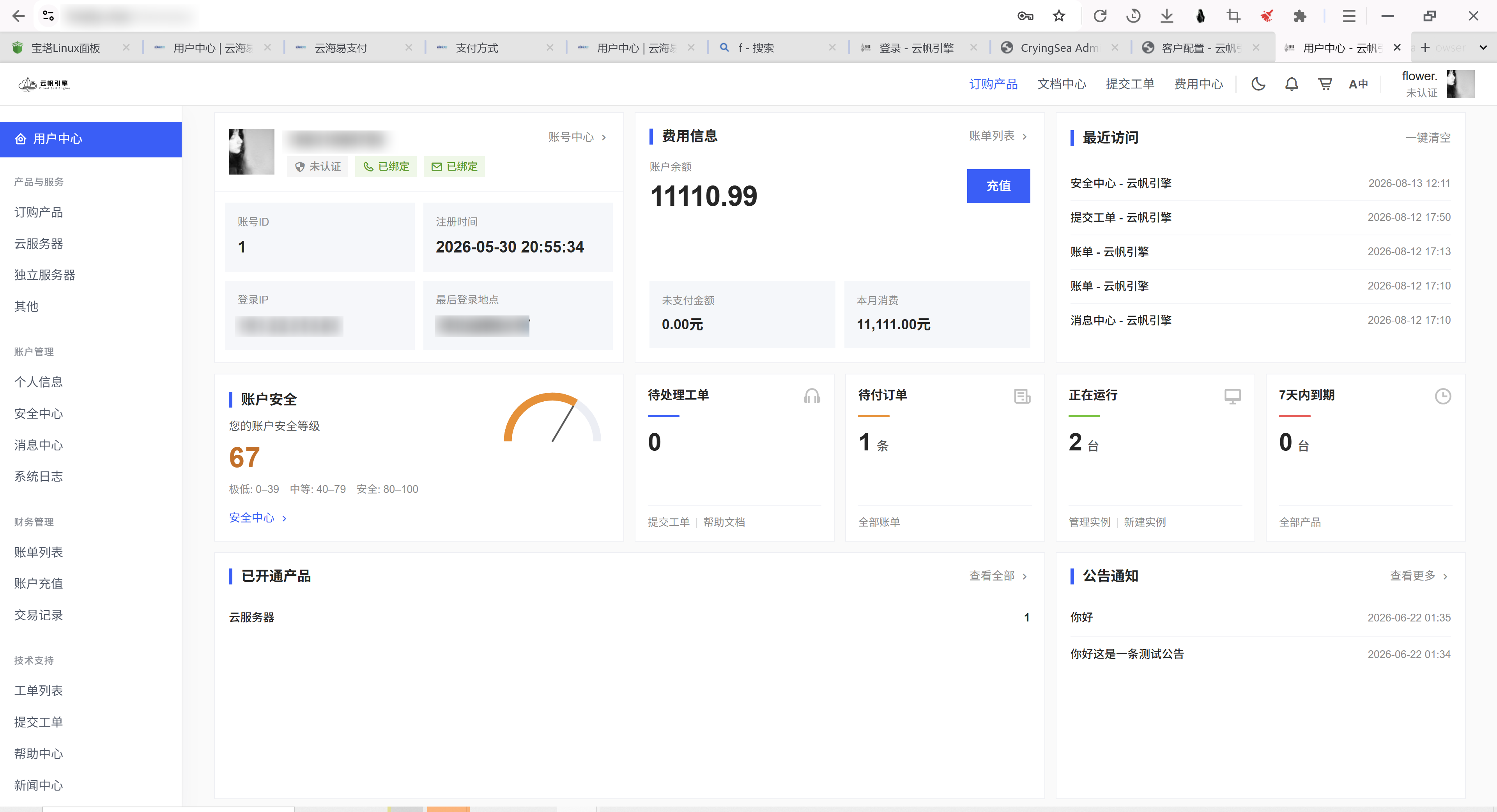
Task: Open 查看更多 in 公告通知
Action: tap(1419, 575)
